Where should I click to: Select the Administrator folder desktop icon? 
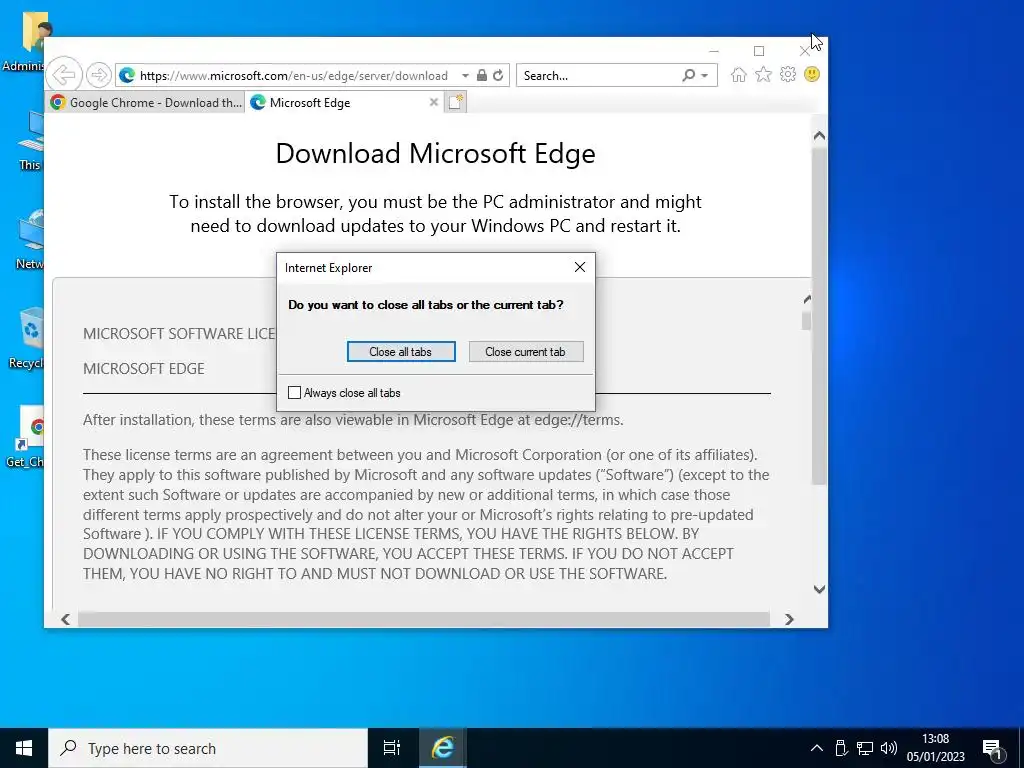pyautogui.click(x=27, y=41)
